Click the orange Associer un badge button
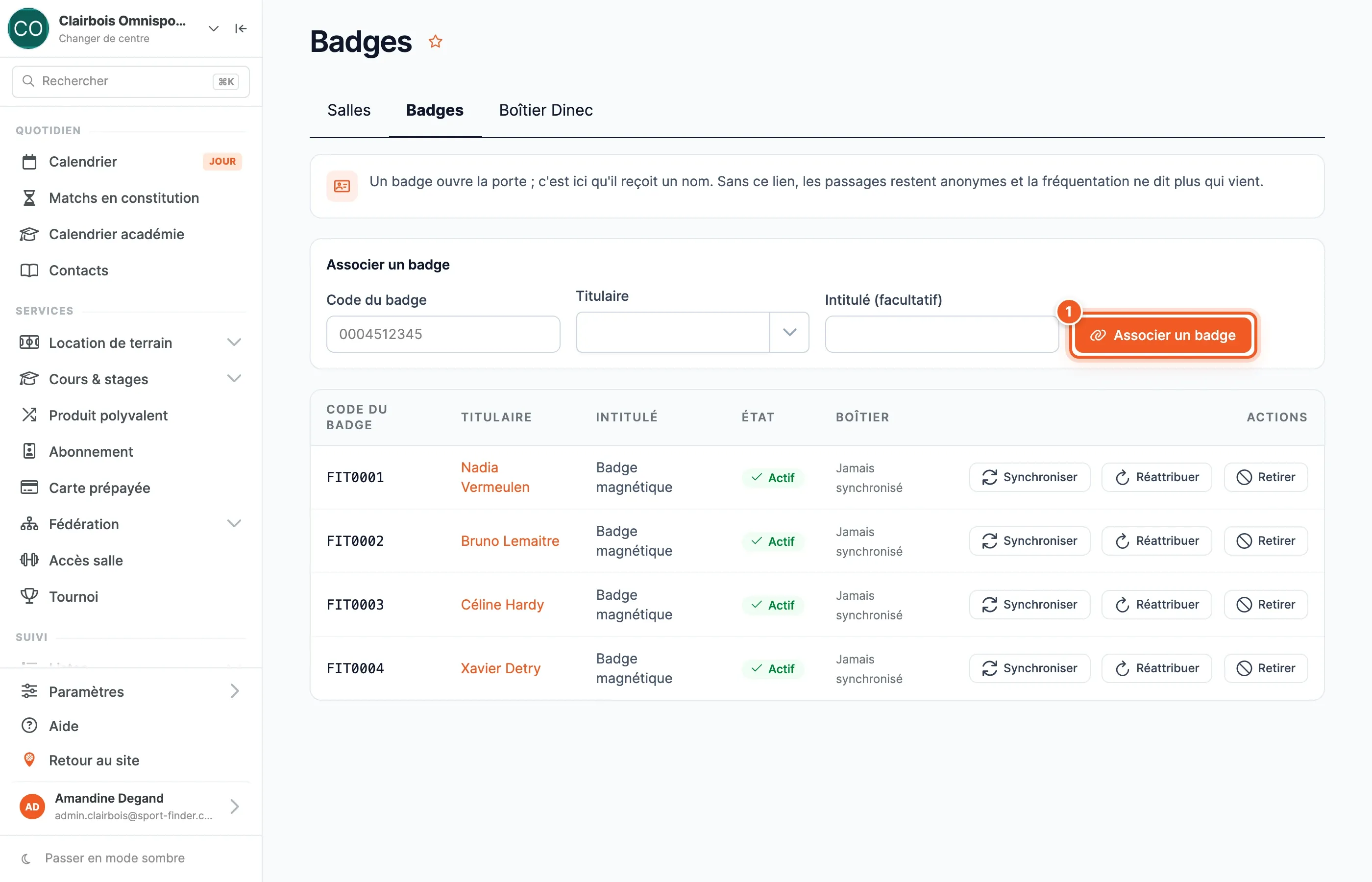 point(1162,335)
